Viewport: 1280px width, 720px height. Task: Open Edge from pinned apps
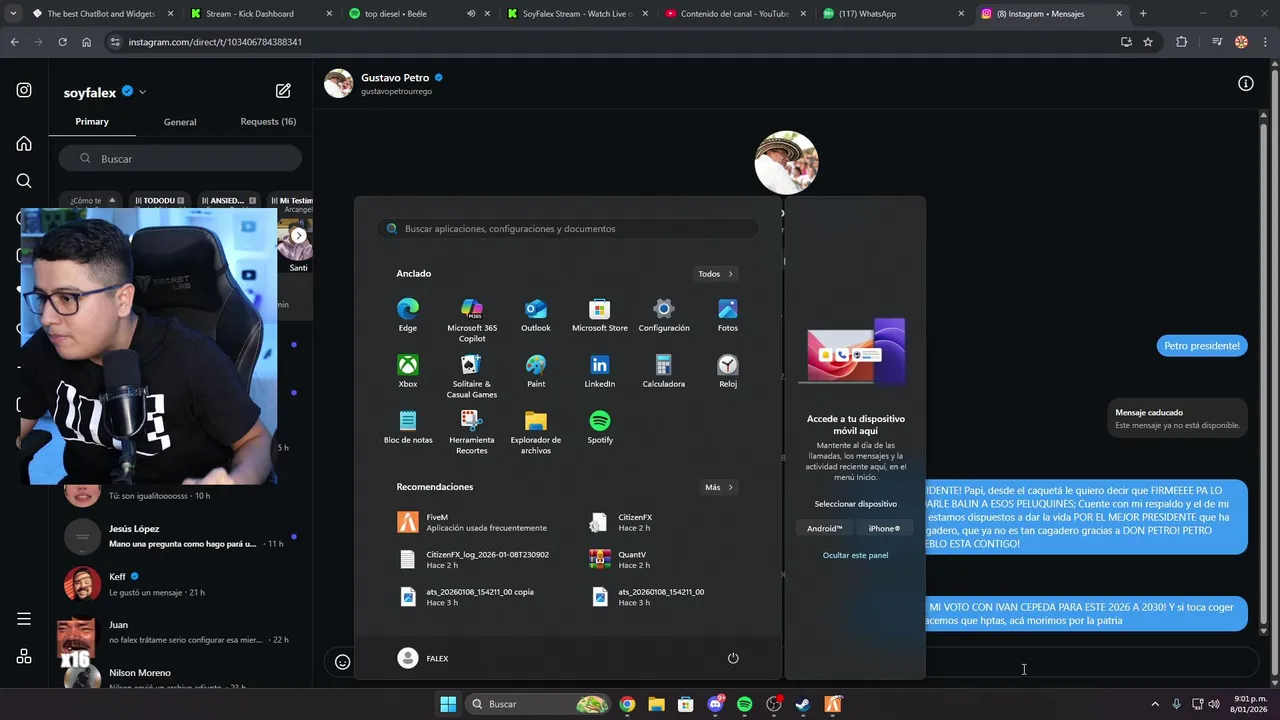click(x=408, y=315)
